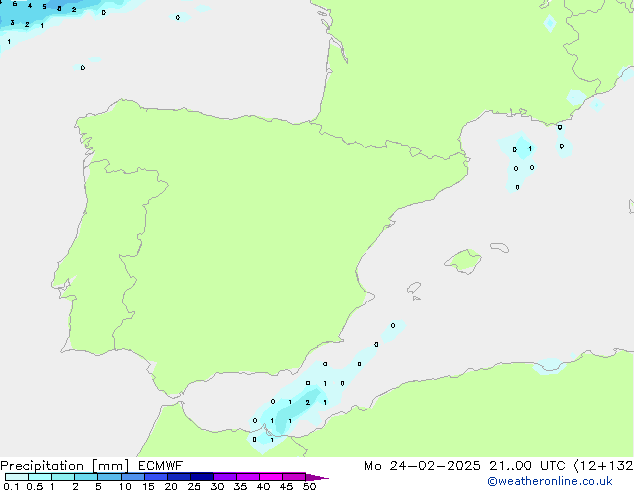This screenshot has height=490, width=634.
Task: Click the "(12+132" forecast run label
Action: click(x=603, y=466)
